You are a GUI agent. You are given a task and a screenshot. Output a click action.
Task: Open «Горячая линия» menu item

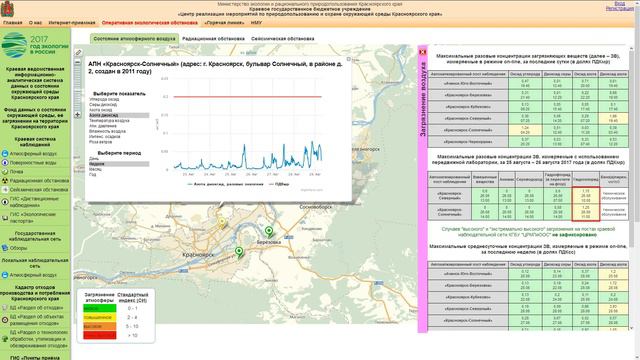point(224,23)
